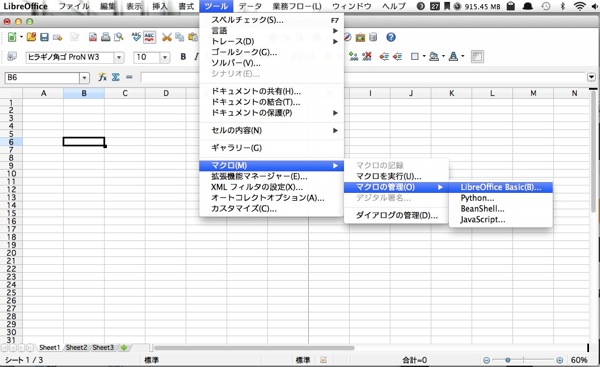Click the Email document icon
Screen dimensions: 600x367
(x=57, y=37)
